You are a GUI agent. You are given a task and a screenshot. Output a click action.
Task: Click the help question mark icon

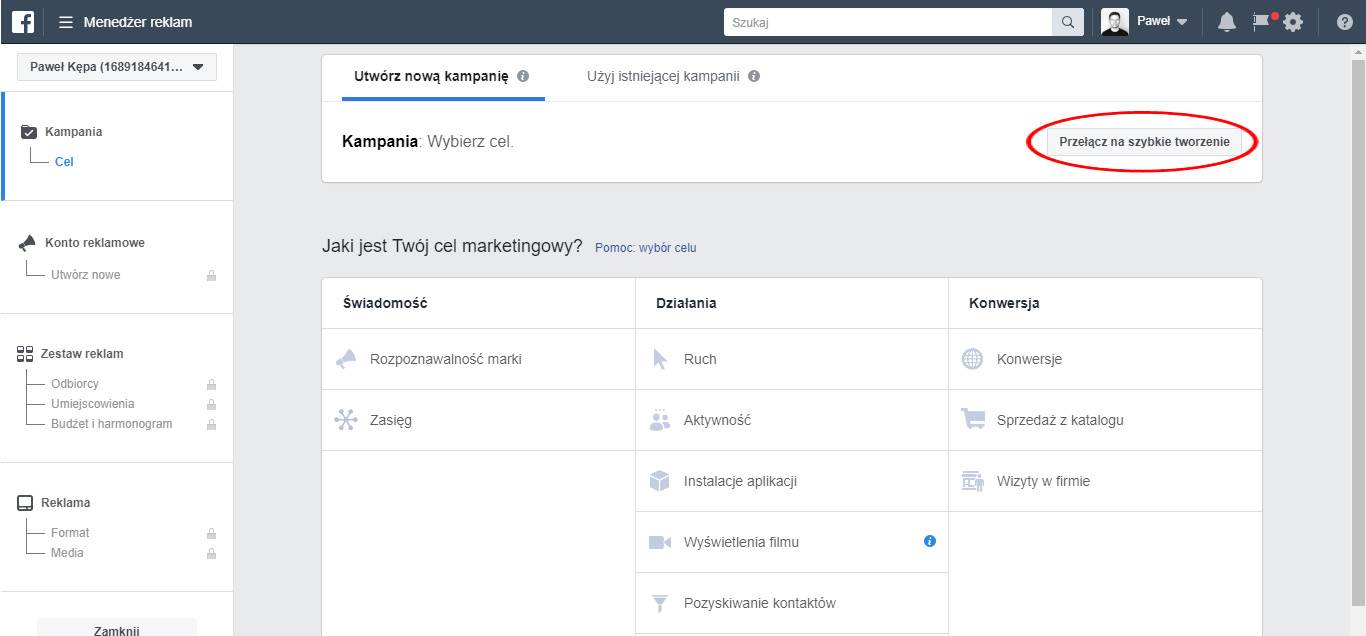(1344, 22)
